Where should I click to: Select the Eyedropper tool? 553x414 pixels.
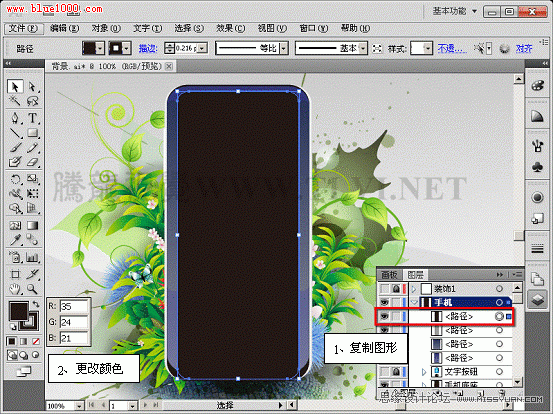pos(15,240)
